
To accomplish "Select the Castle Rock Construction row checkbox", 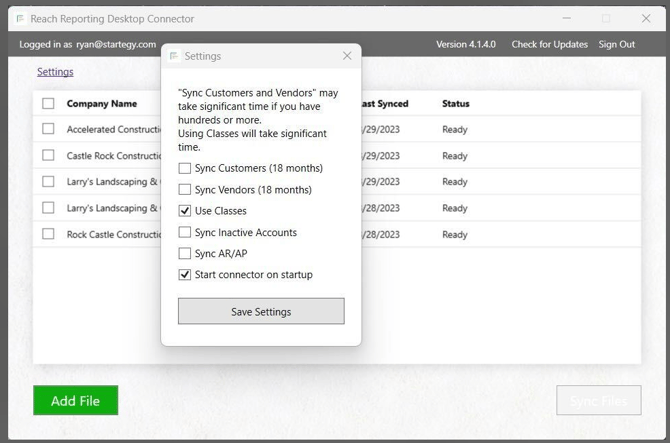I will click(48, 155).
